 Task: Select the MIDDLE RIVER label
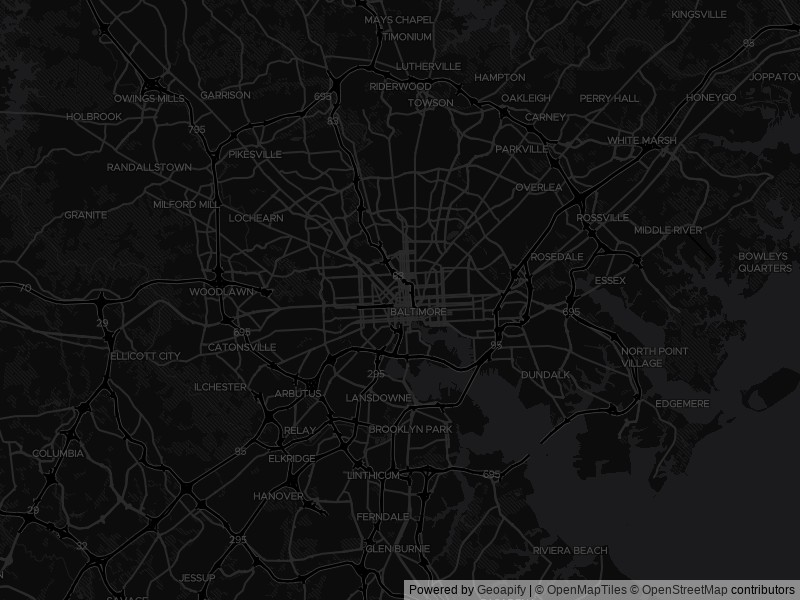[668, 231]
